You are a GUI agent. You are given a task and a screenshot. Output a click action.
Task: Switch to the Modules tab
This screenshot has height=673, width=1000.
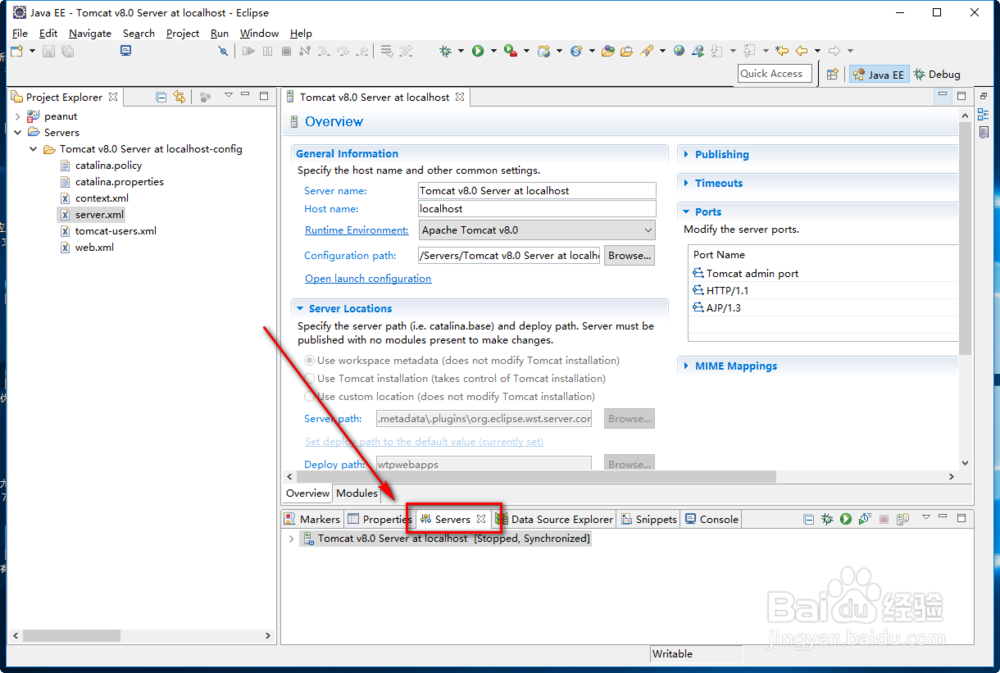point(357,493)
